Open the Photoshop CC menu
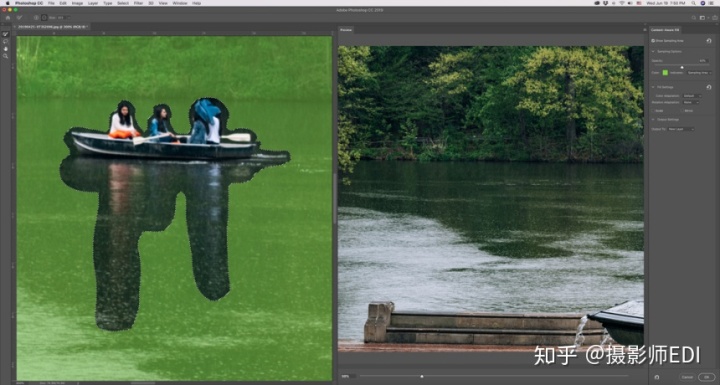720x385 pixels. coord(29,3)
